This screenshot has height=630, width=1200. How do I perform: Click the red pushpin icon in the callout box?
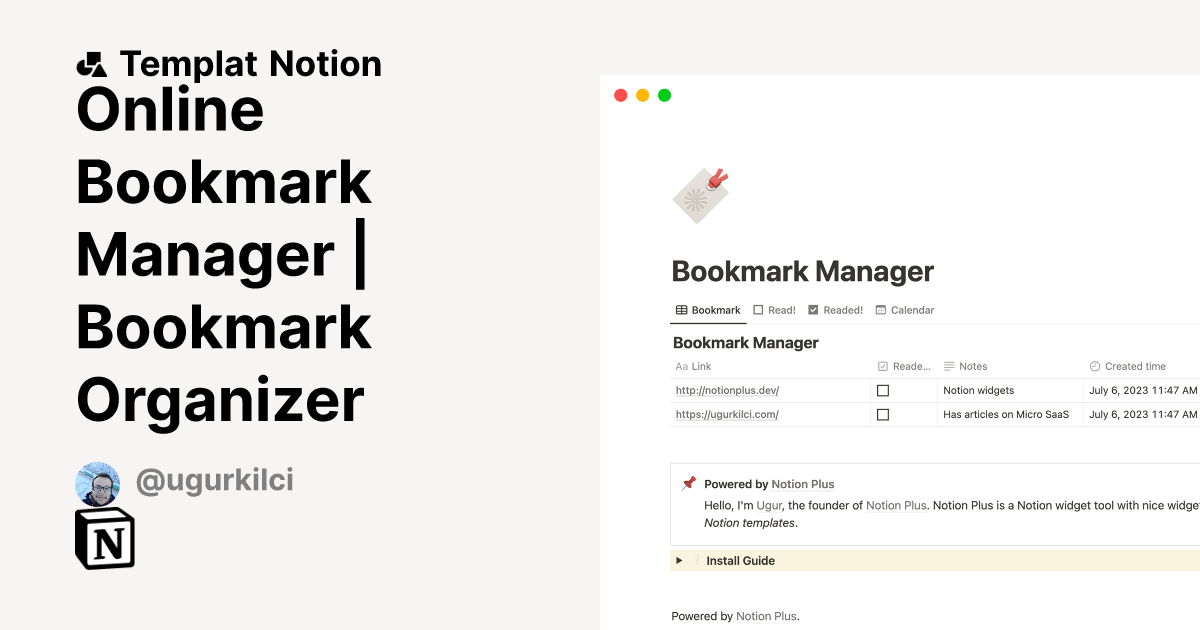pyautogui.click(x=687, y=483)
